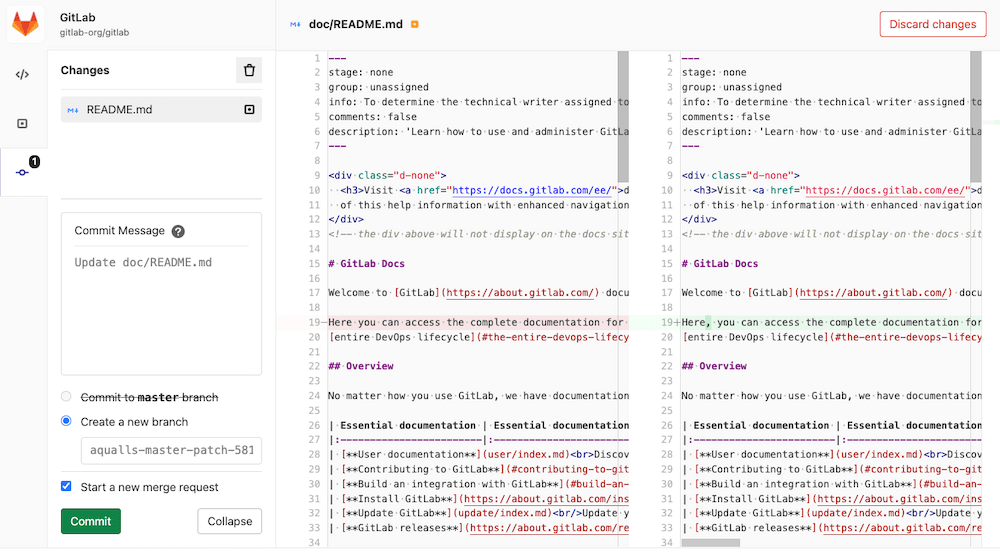The width and height of the screenshot is (1000, 552).
Task: Click the new branch name input field
Action: point(171,451)
